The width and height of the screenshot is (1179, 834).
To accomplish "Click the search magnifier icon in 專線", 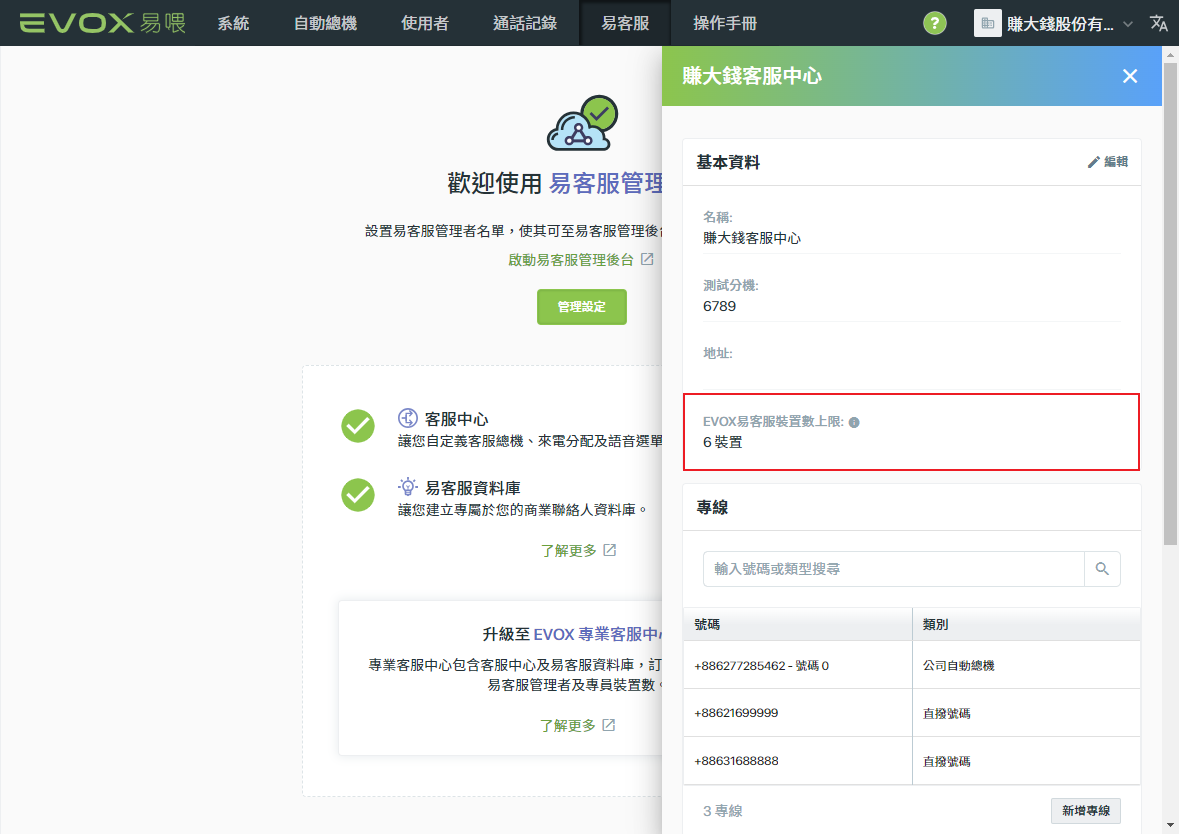I will click(x=1102, y=569).
